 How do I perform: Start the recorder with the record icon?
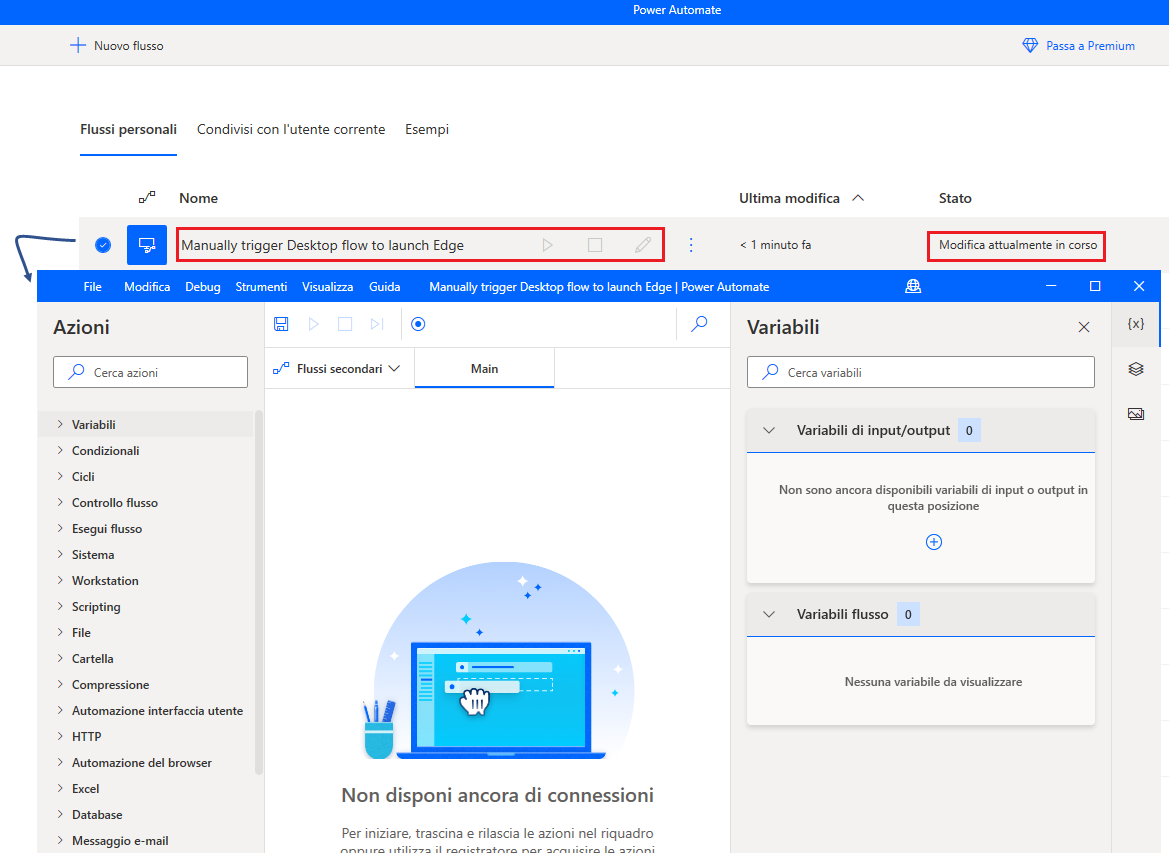pos(418,324)
